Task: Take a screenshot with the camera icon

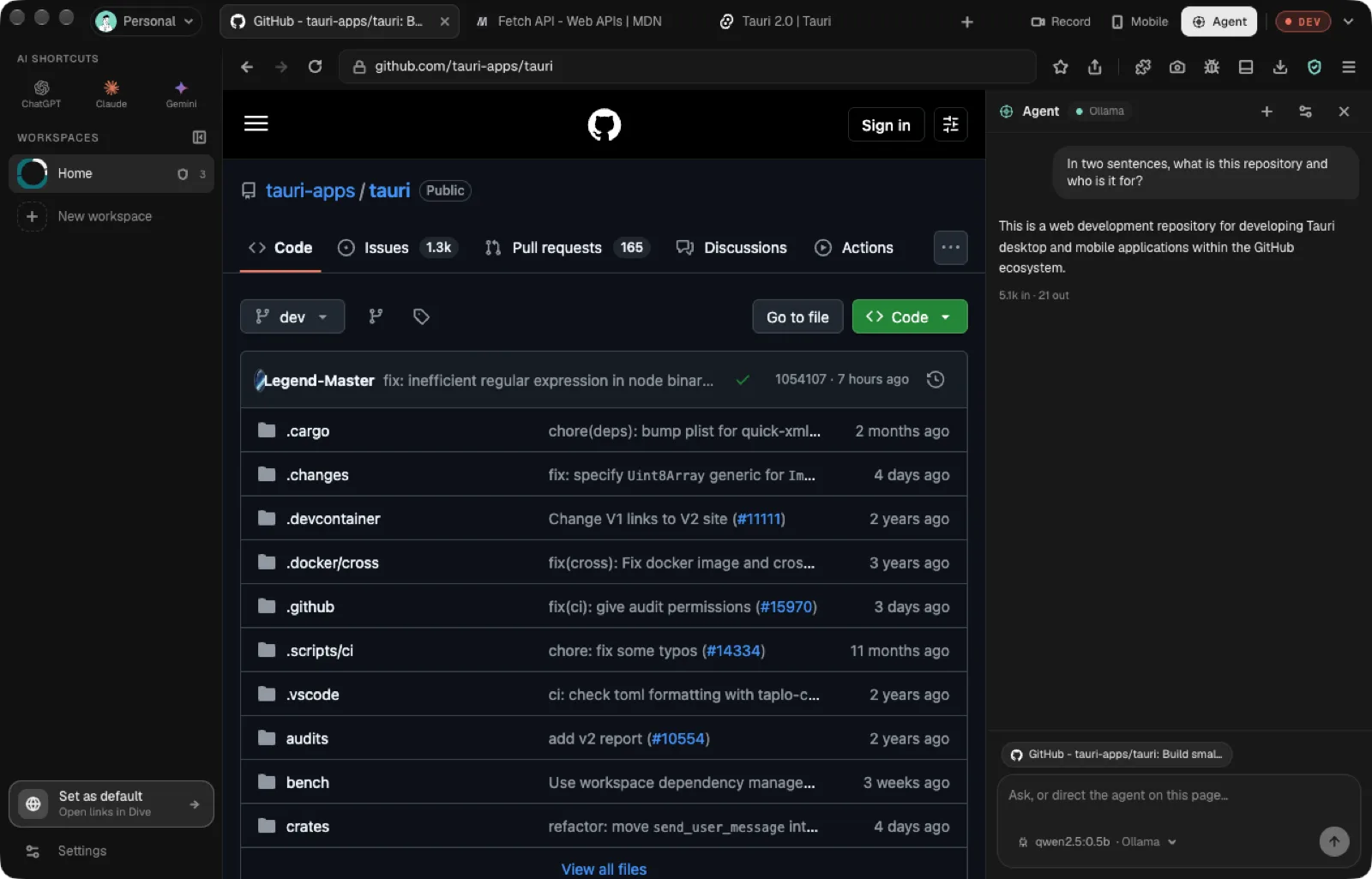Action: click(x=1177, y=67)
